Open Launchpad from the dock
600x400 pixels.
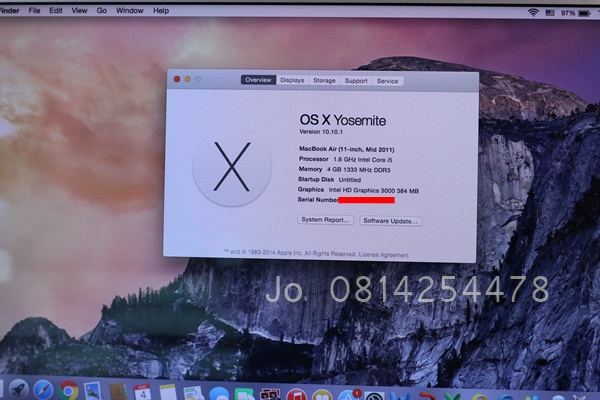pos(18,390)
